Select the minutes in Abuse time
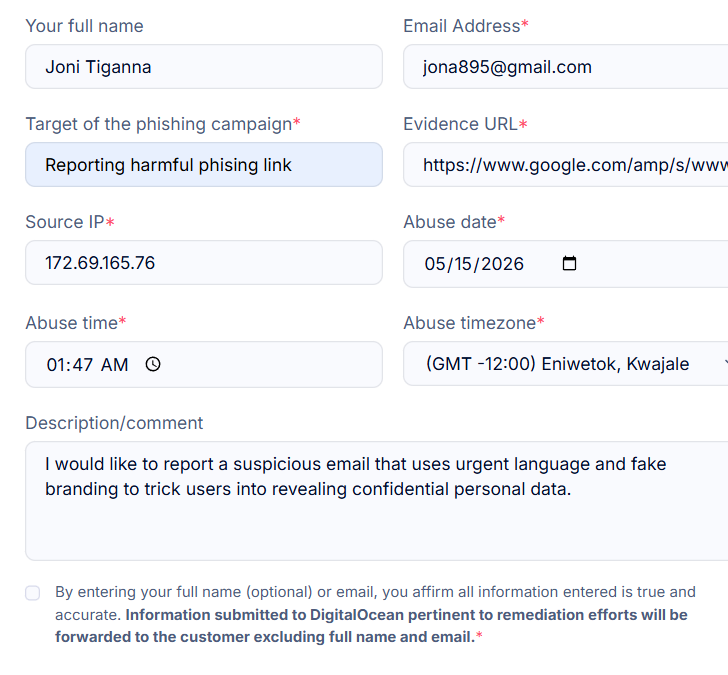 [82, 365]
